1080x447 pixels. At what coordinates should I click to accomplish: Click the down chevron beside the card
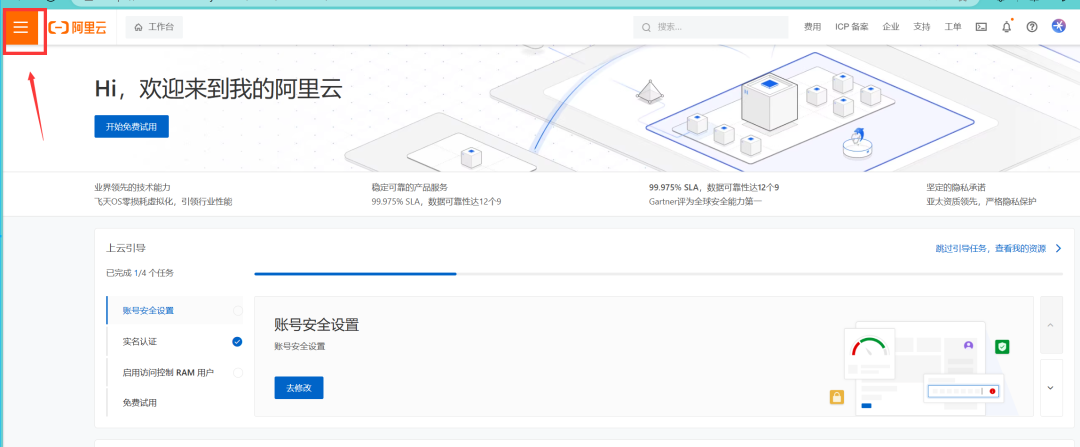point(1051,388)
